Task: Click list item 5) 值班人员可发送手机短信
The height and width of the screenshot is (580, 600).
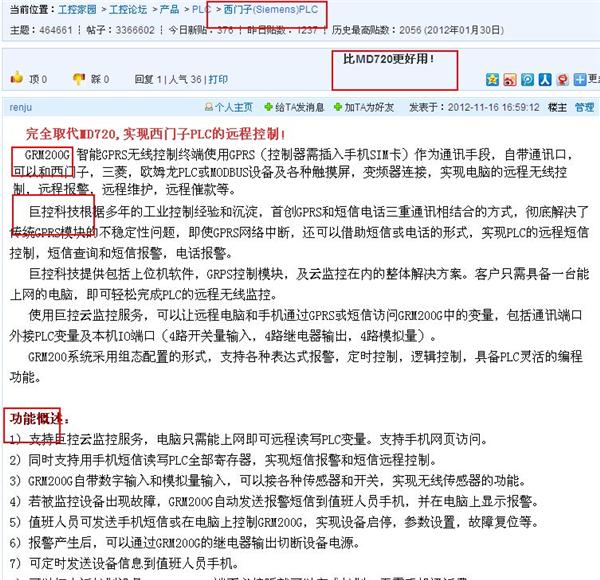Action: [274, 522]
